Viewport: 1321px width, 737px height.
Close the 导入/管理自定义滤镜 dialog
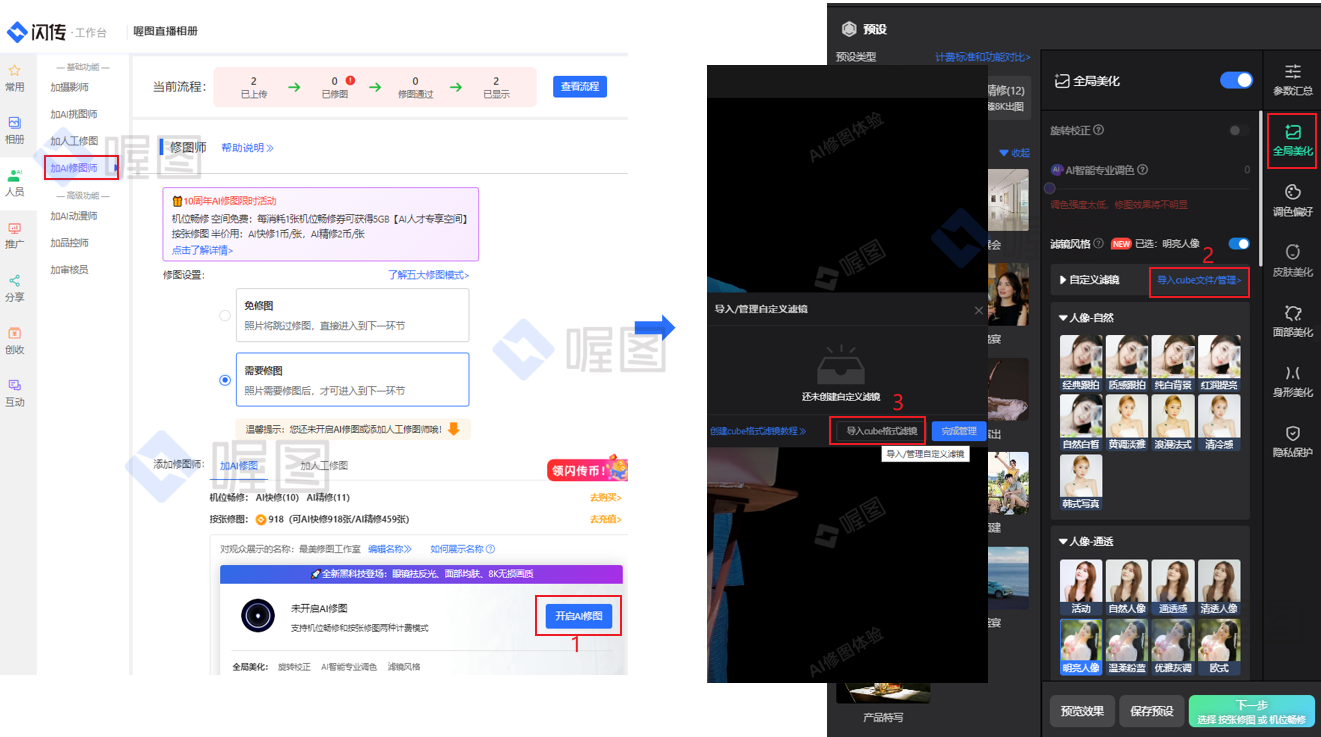(979, 310)
